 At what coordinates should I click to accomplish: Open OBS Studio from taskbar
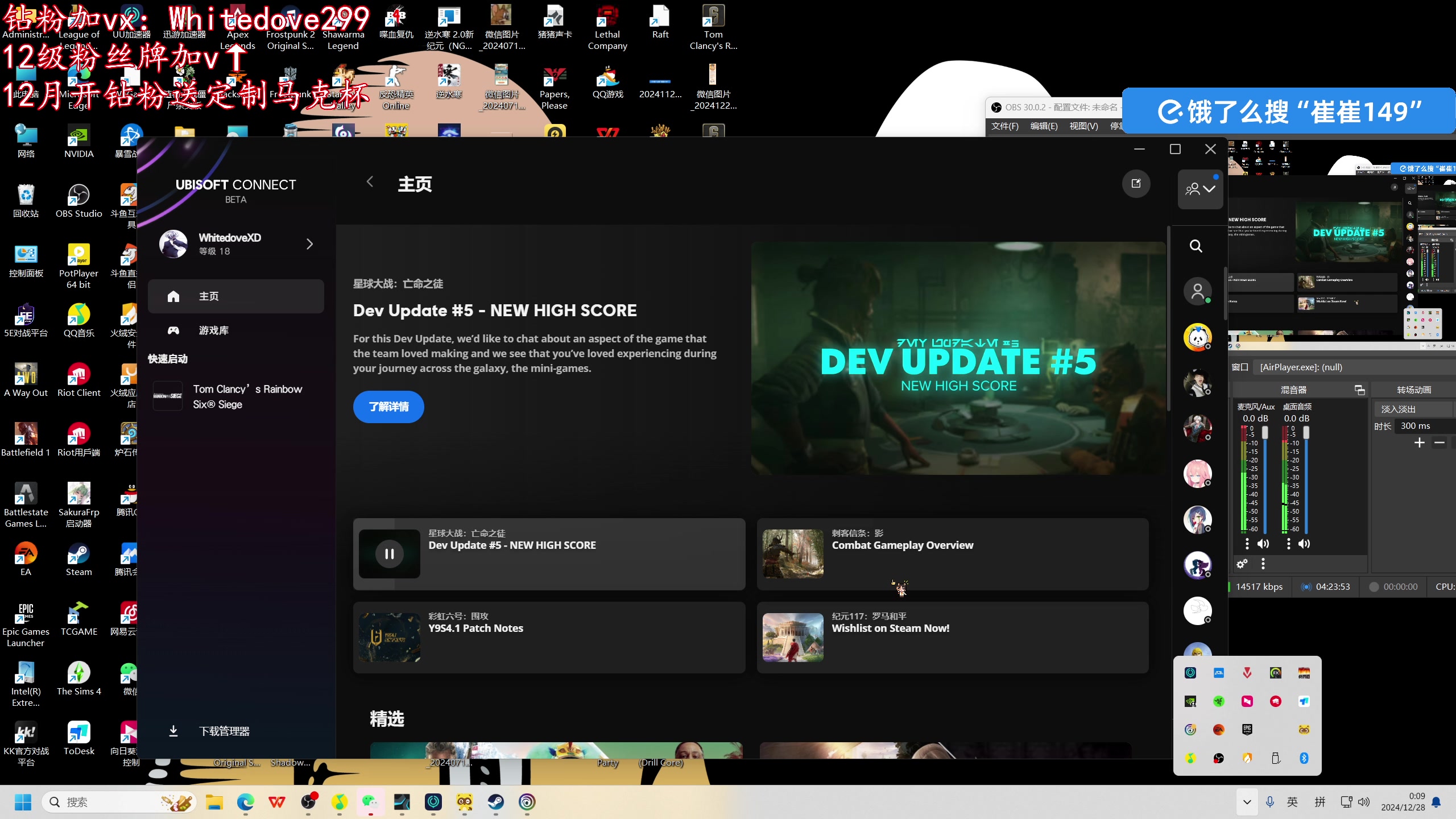click(x=308, y=802)
